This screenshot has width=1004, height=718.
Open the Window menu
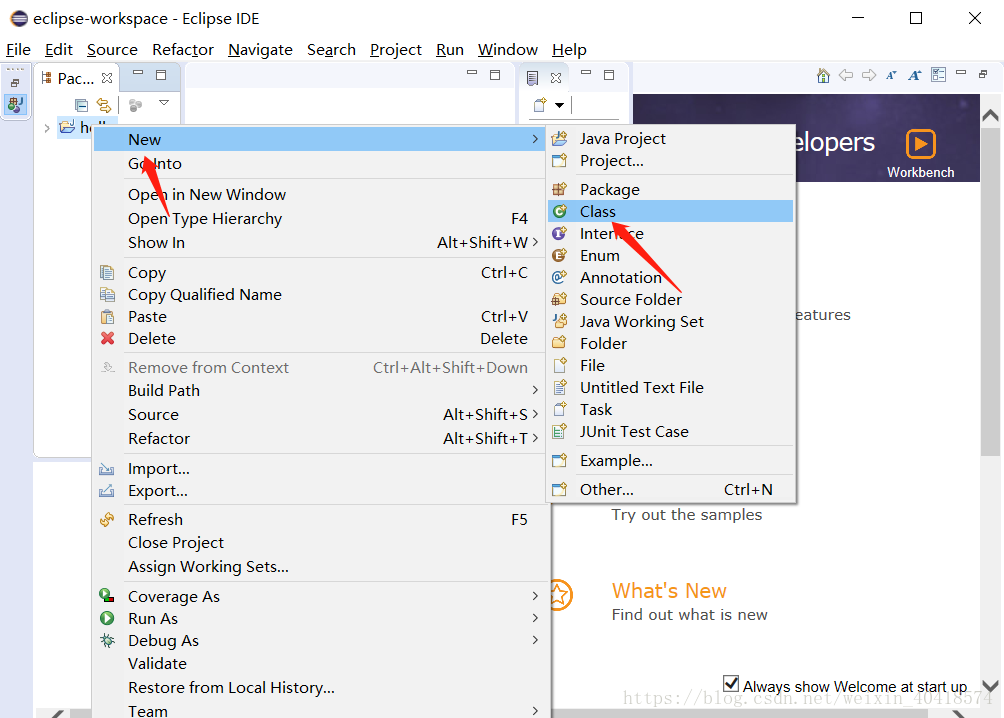click(x=508, y=50)
